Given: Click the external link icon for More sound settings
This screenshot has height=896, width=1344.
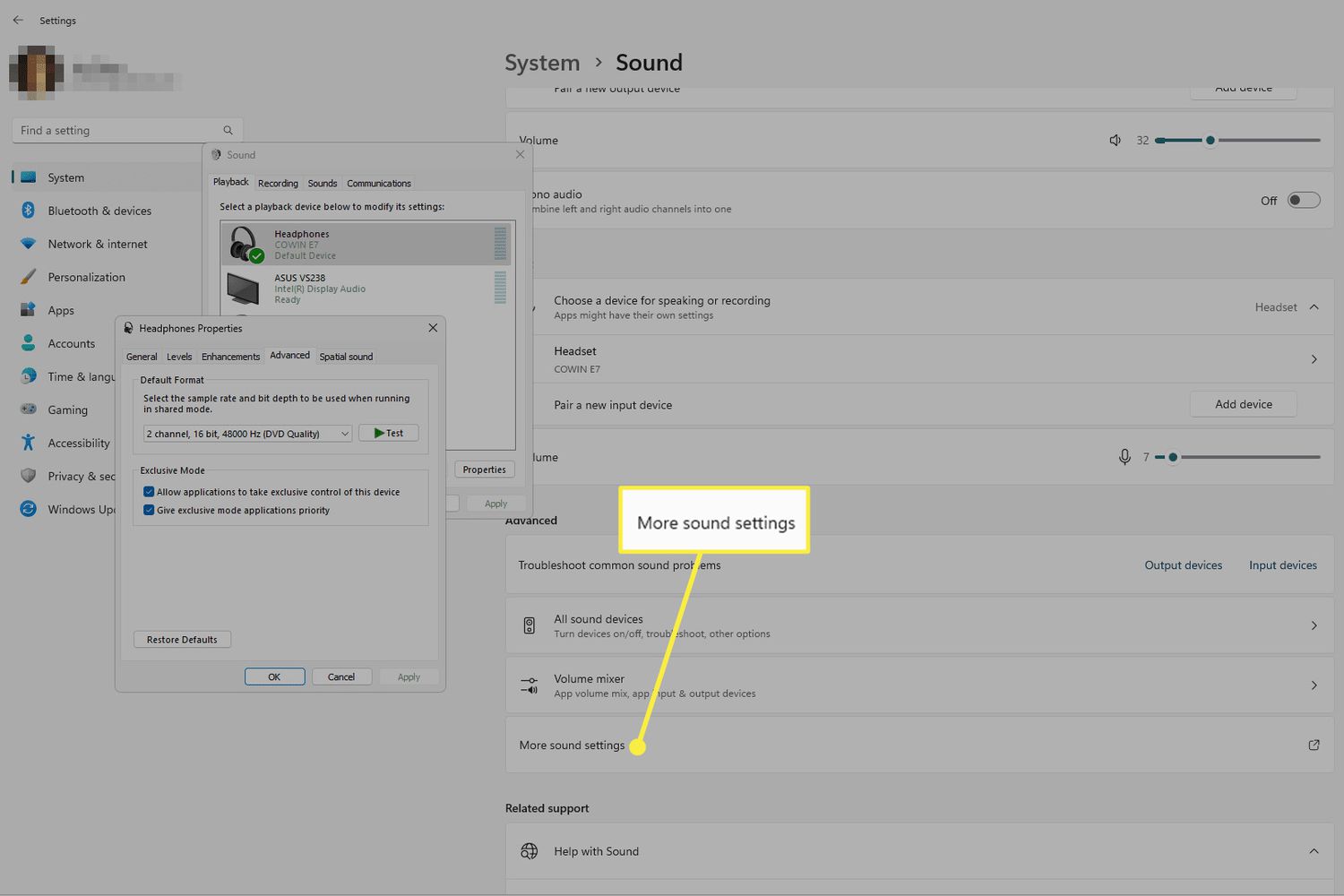Looking at the screenshot, I should [x=1314, y=745].
